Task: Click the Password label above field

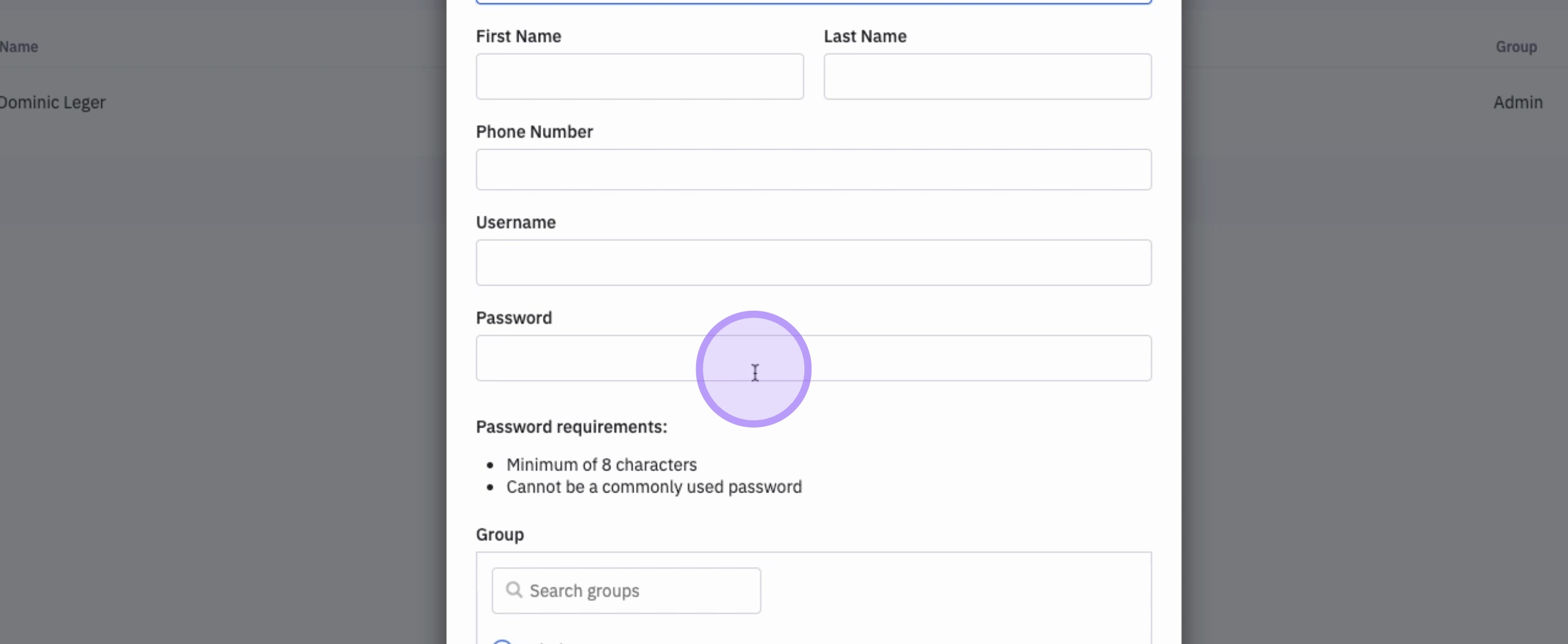Action: tap(514, 318)
